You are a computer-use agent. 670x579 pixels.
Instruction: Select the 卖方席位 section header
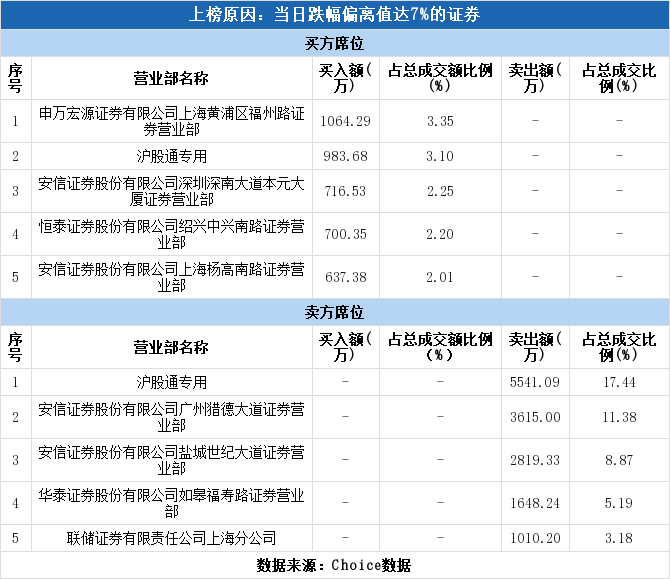(335, 312)
